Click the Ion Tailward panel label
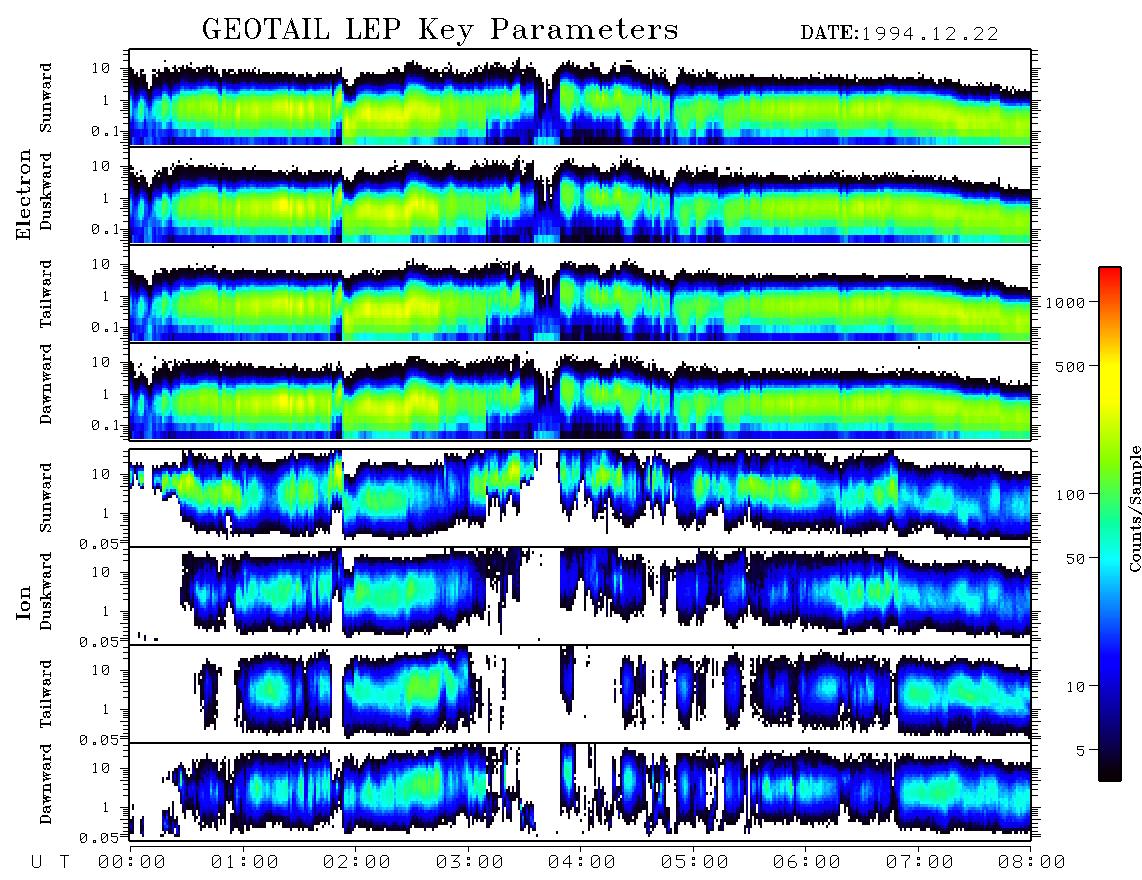This screenshot has width=1142, height=880. click(x=46, y=694)
